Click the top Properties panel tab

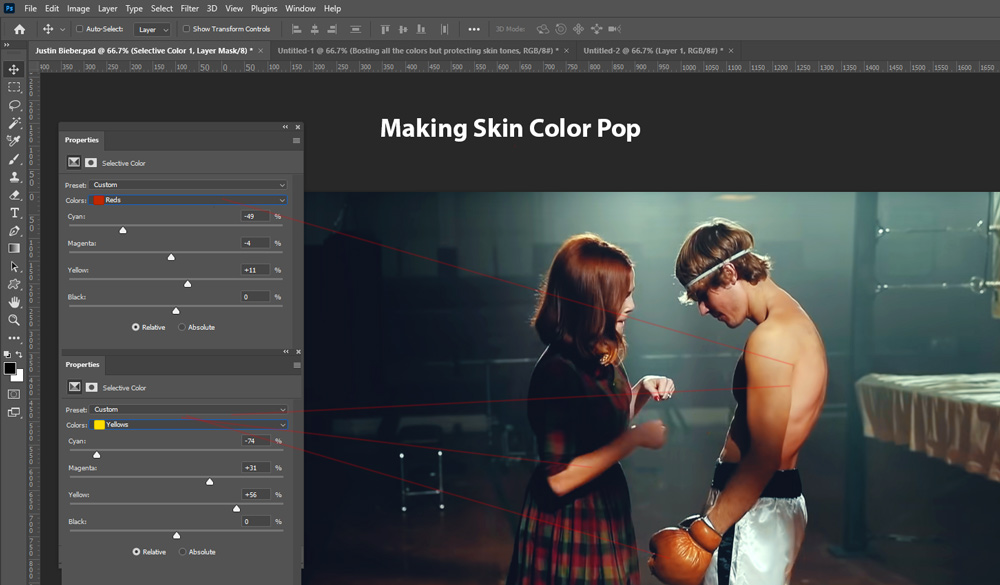[82, 140]
